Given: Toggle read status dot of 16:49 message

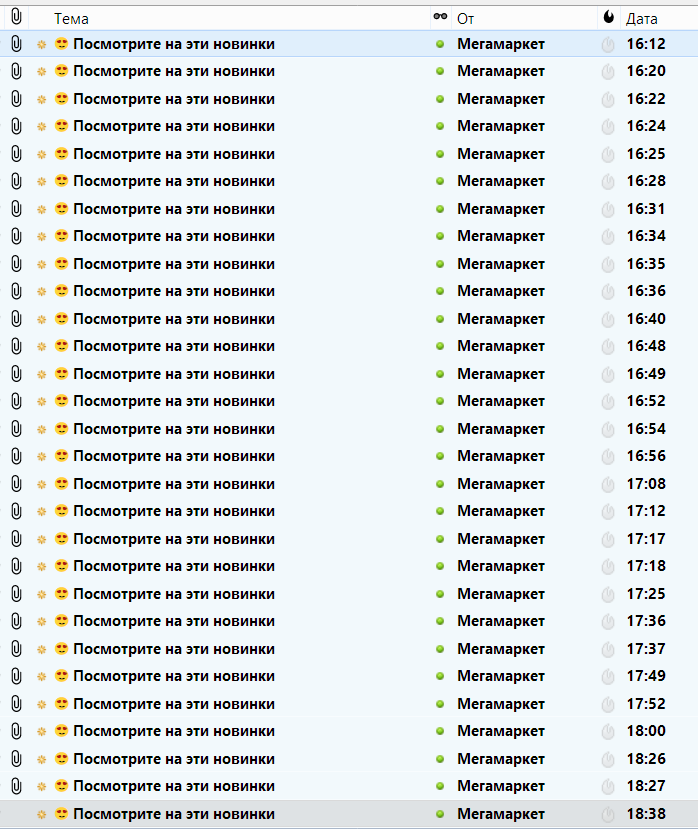Looking at the screenshot, I should pyautogui.click(x=439, y=374).
